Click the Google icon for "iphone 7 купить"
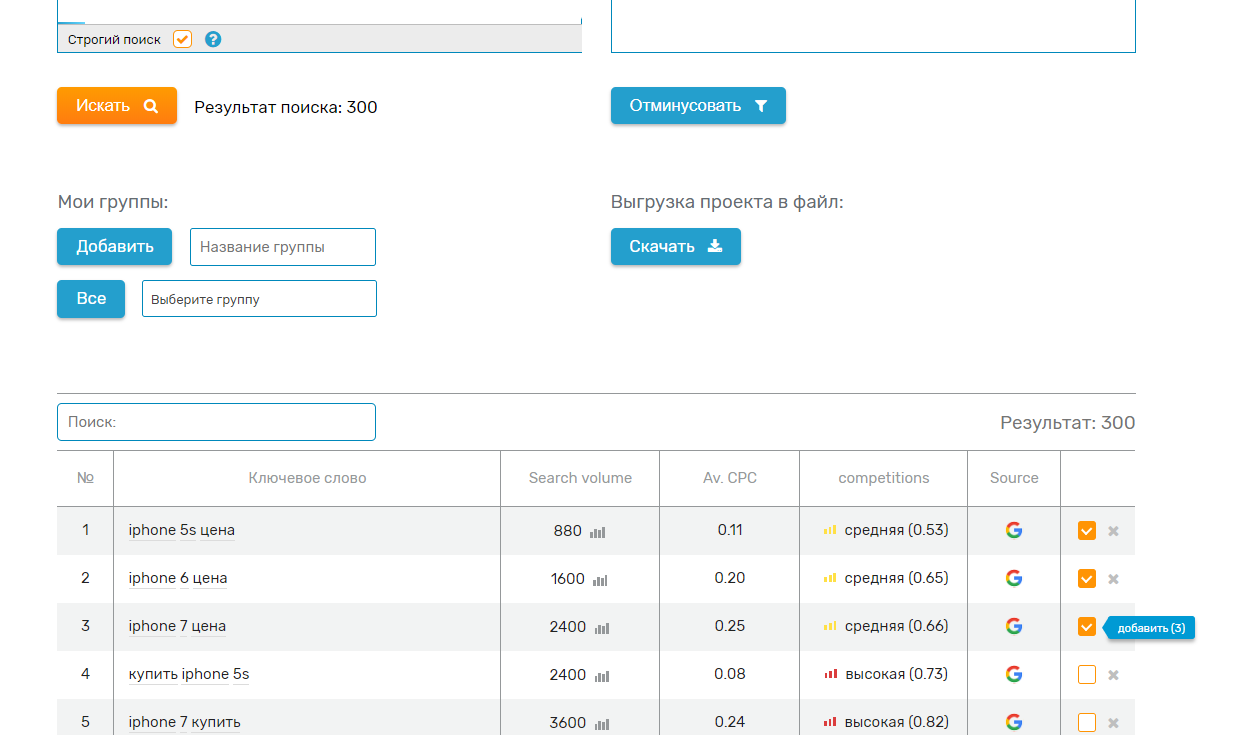This screenshot has height=735, width=1250. pyautogui.click(x=1014, y=721)
